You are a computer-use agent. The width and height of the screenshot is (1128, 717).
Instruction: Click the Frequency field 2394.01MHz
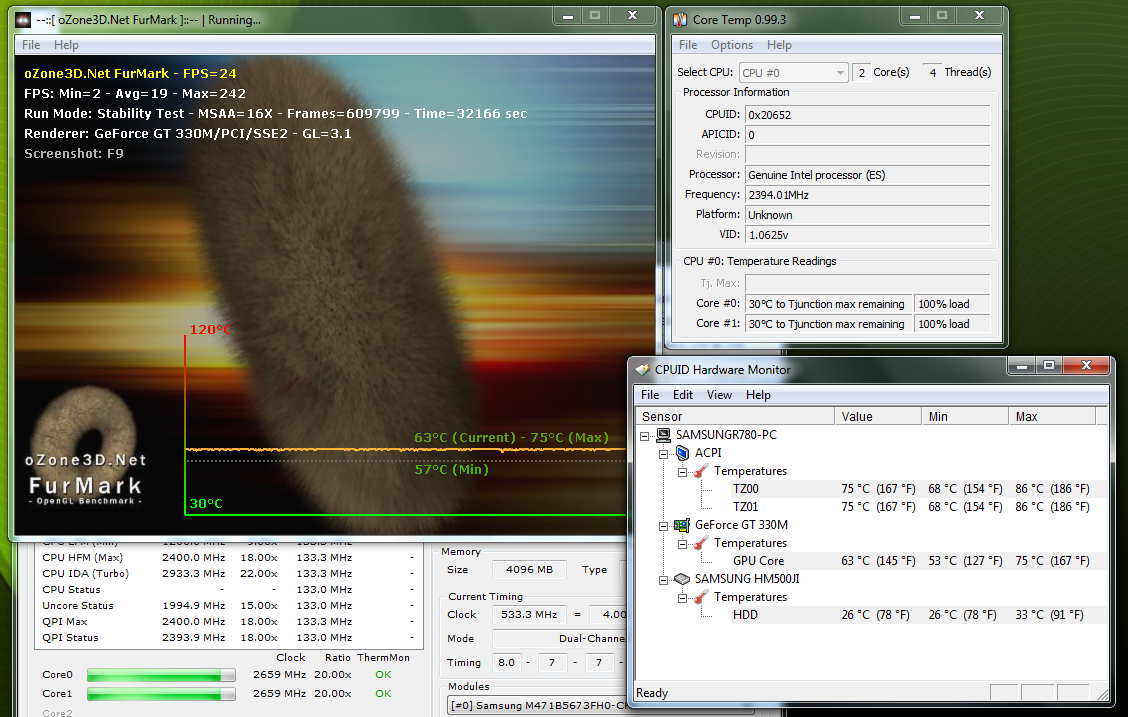tap(868, 195)
